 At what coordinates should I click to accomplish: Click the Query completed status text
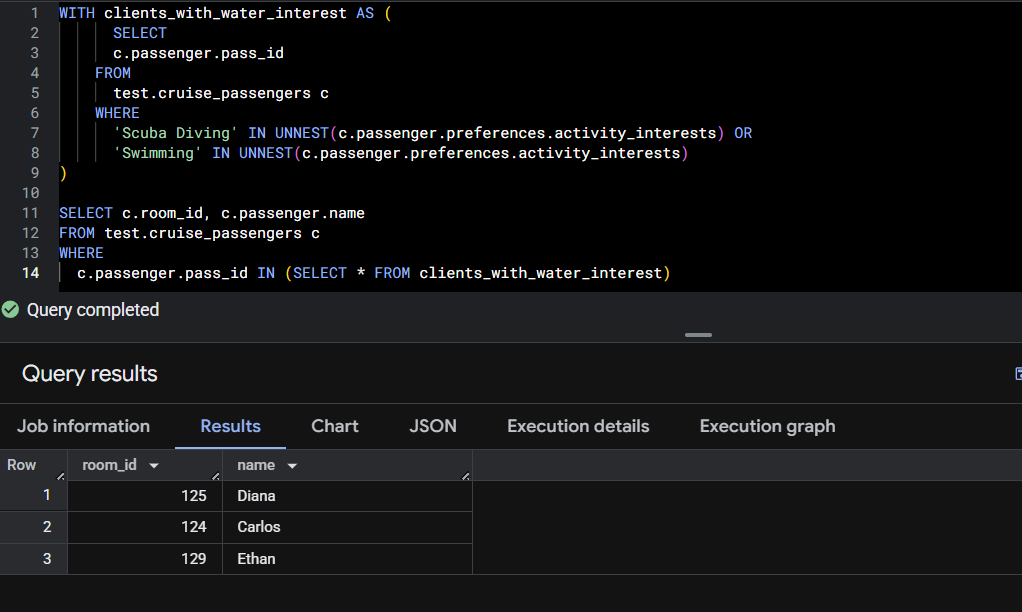93,310
